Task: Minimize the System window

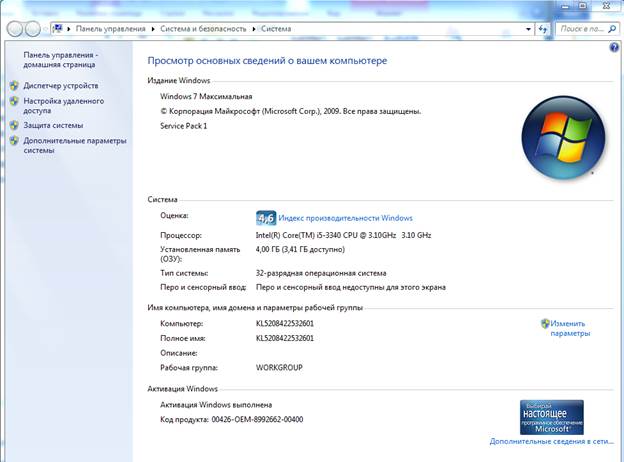Action: 565,6
